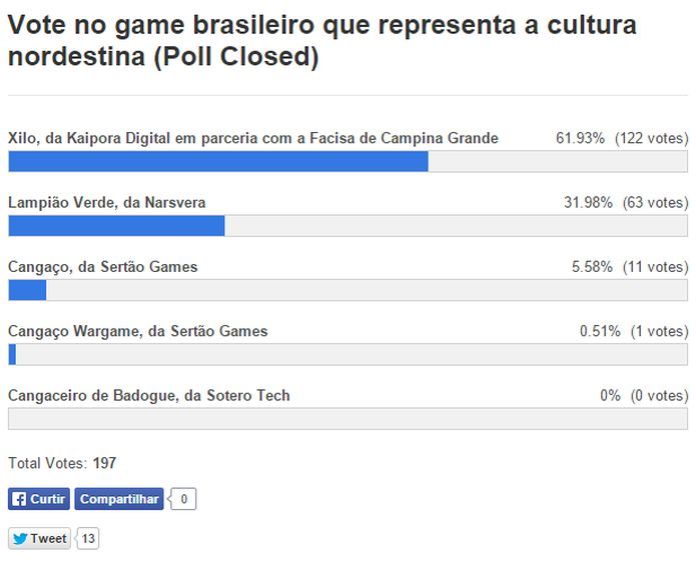Click the Twitter bird icon

tap(19, 539)
